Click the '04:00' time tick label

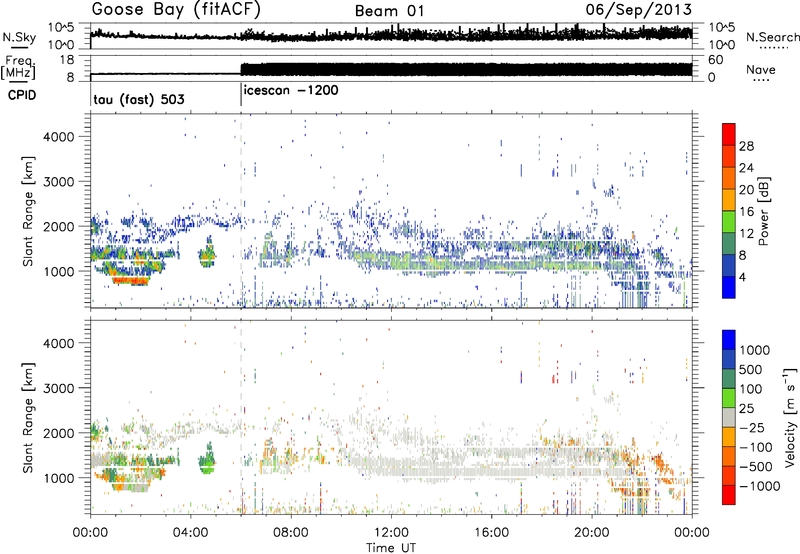pos(190,533)
